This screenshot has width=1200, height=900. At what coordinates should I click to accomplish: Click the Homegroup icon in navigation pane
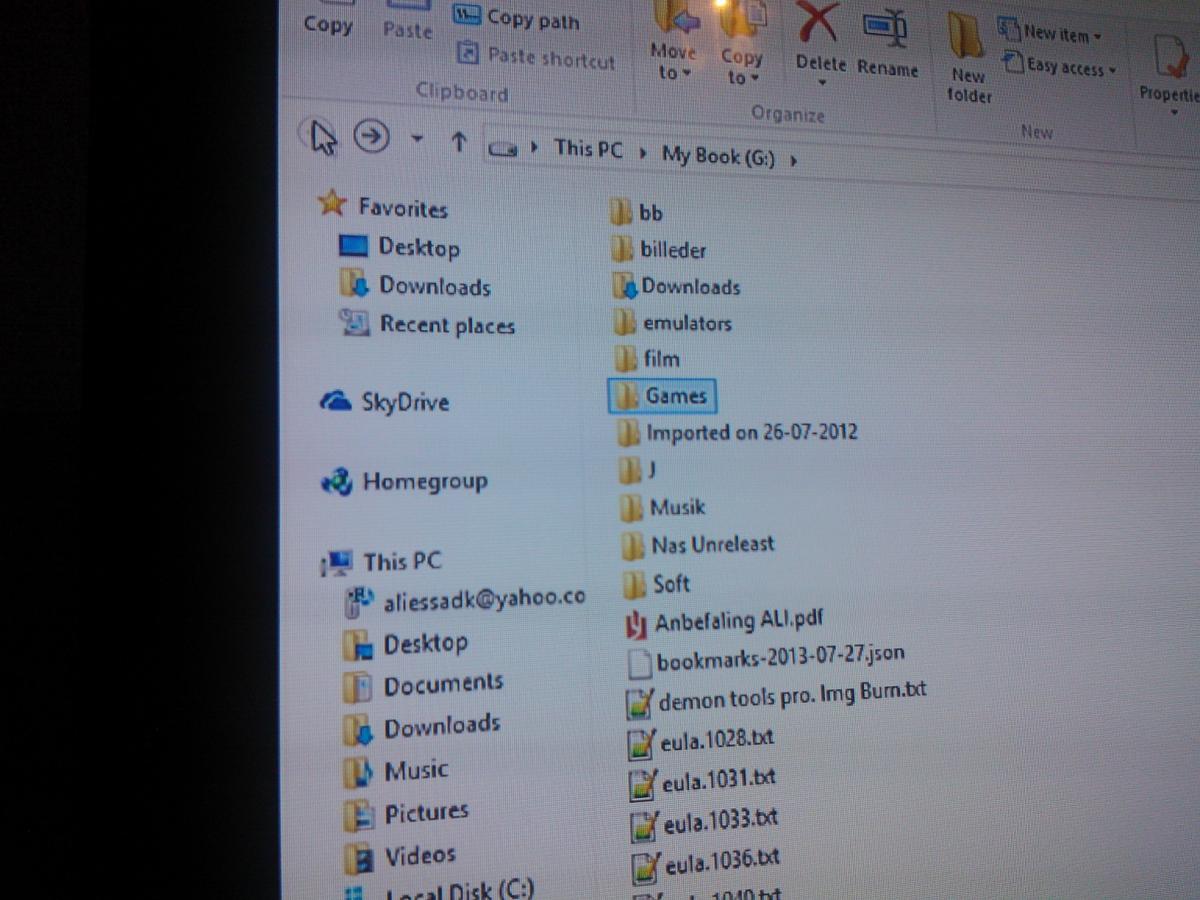337,482
